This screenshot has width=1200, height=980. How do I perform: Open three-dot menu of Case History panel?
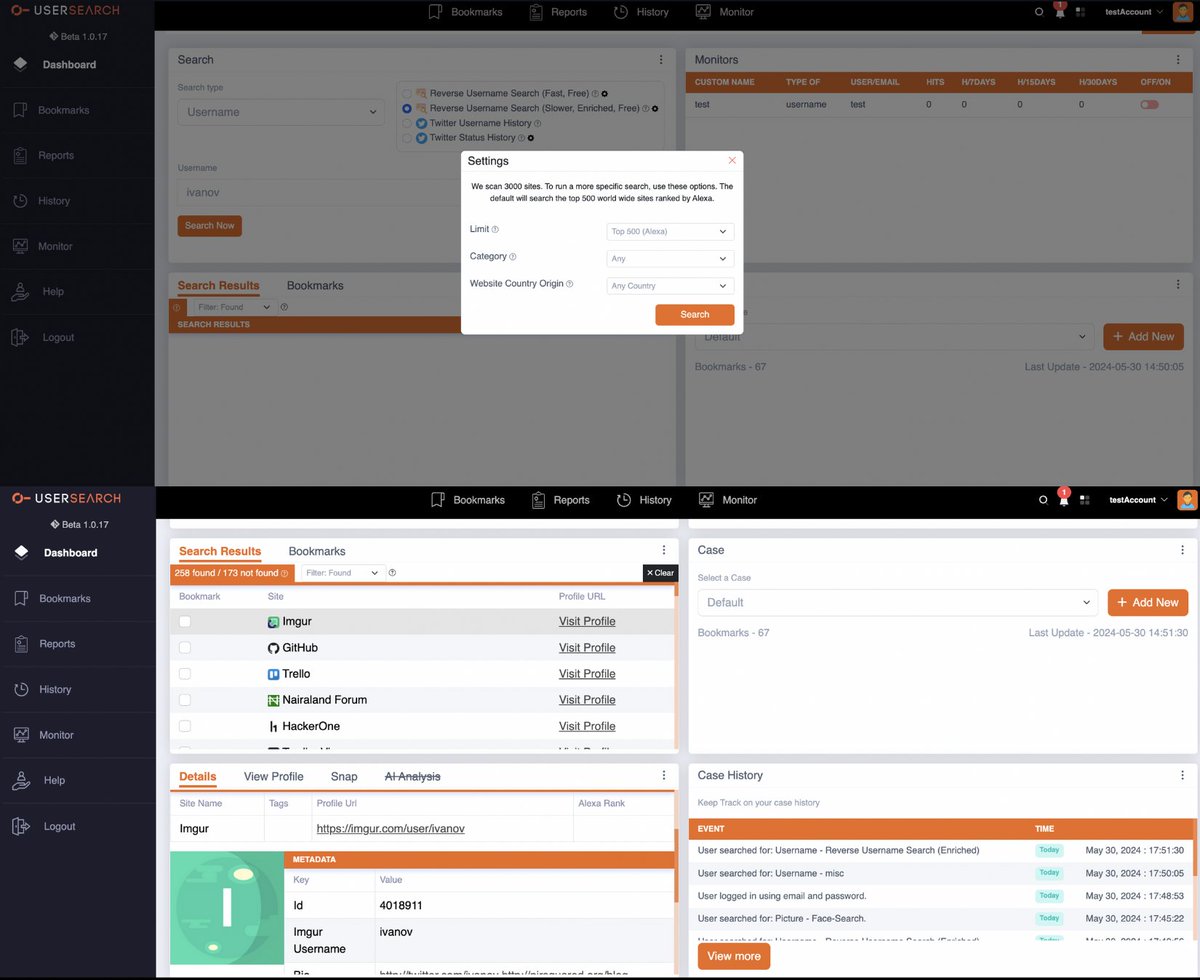point(1182,775)
